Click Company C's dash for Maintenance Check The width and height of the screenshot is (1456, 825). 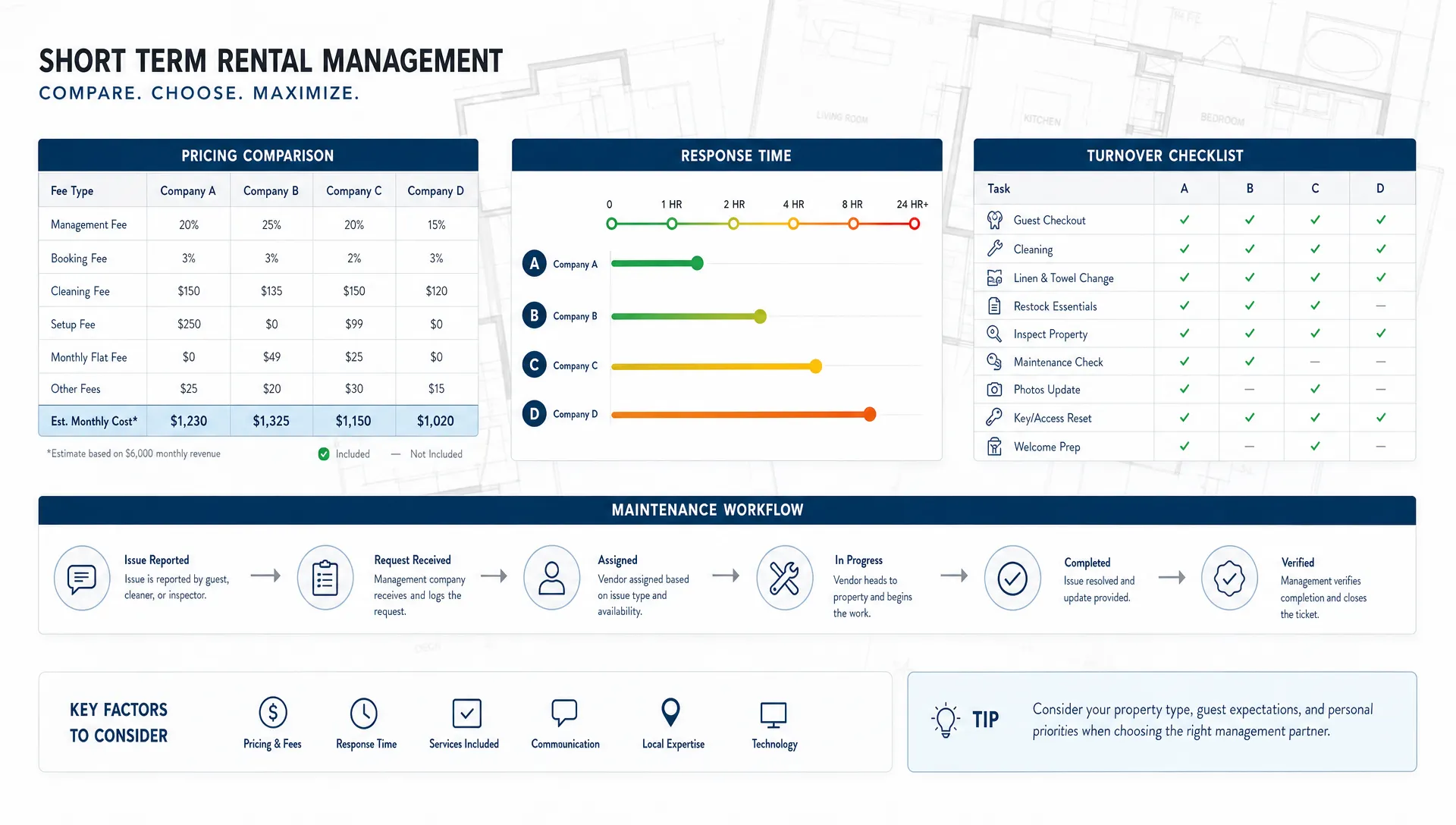1315,362
